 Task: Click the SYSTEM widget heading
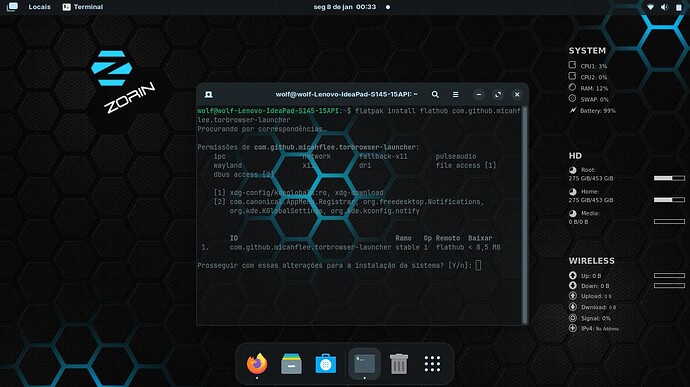click(x=587, y=51)
